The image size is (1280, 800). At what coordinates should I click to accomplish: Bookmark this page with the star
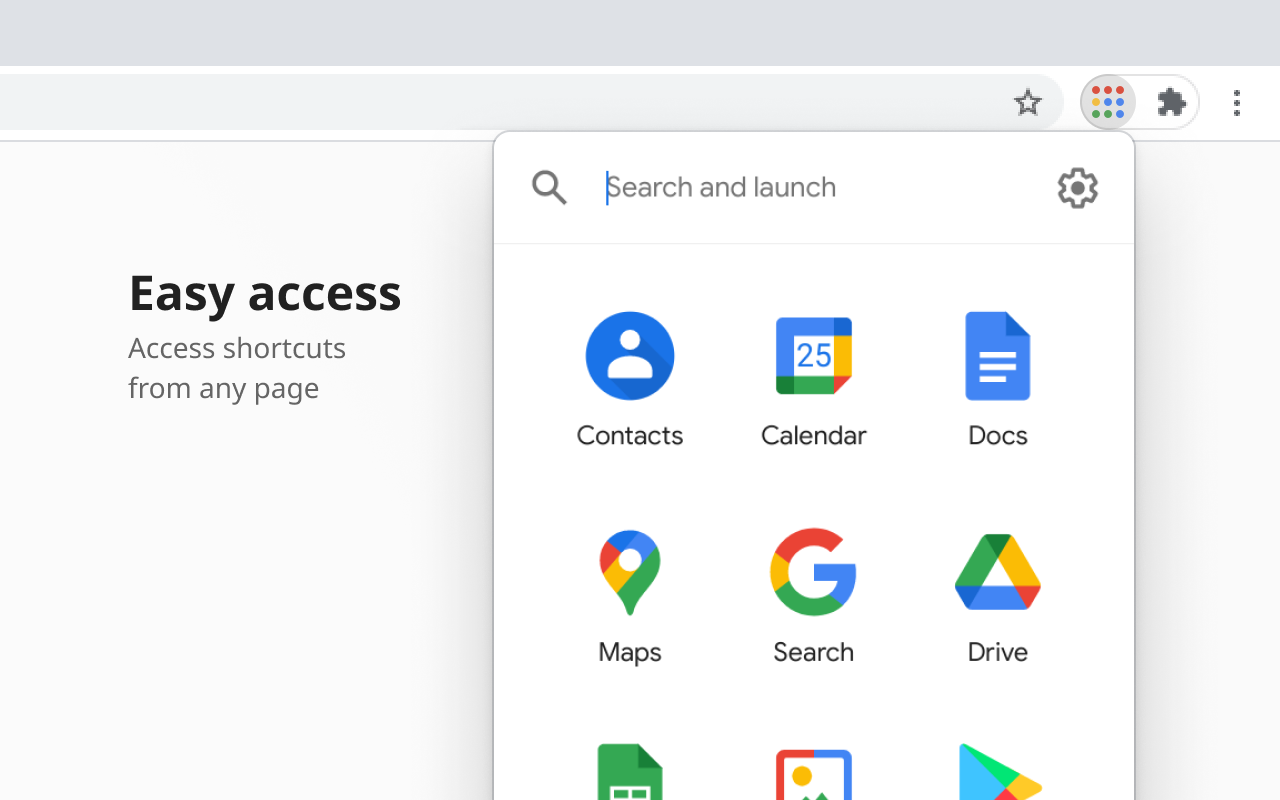click(x=1028, y=102)
